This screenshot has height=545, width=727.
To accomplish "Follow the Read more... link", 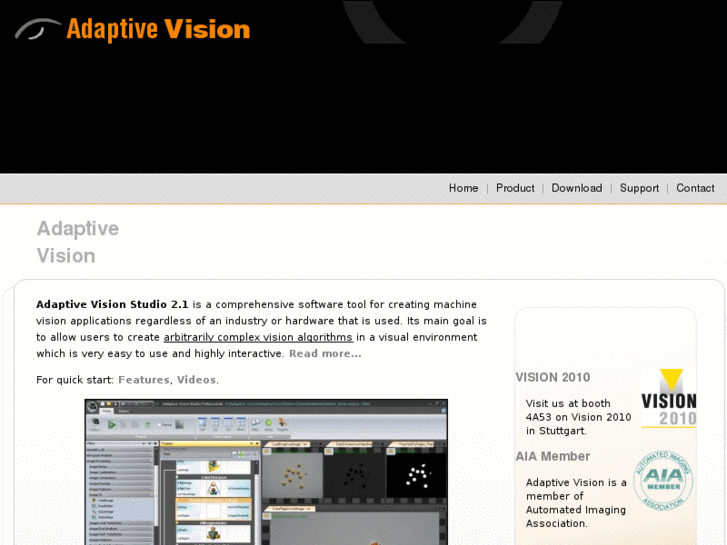I will coord(325,353).
